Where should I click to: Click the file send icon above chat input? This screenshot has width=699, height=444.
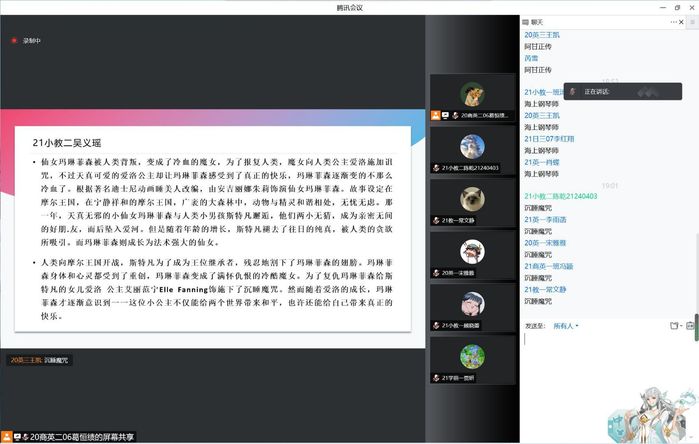(x=676, y=325)
